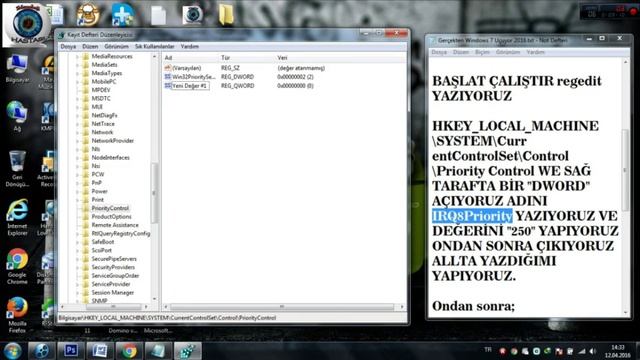Switch to Registry Editor taskbar button
Image resolution: width=640 pixels, height=360 pixels.
pos(188,351)
